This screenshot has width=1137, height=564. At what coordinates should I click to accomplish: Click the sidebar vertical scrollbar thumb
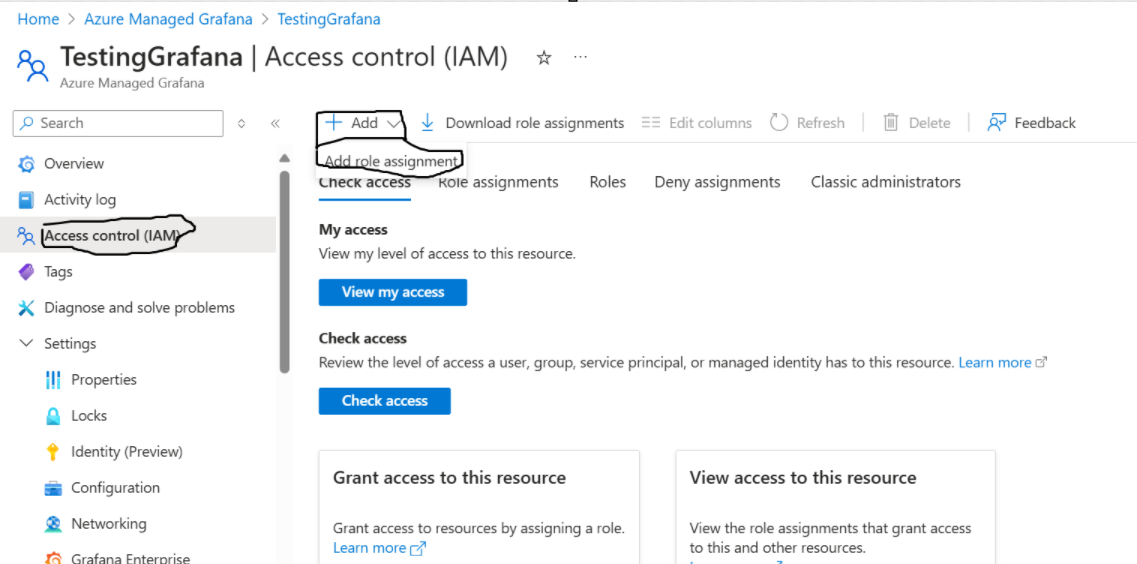(x=284, y=272)
